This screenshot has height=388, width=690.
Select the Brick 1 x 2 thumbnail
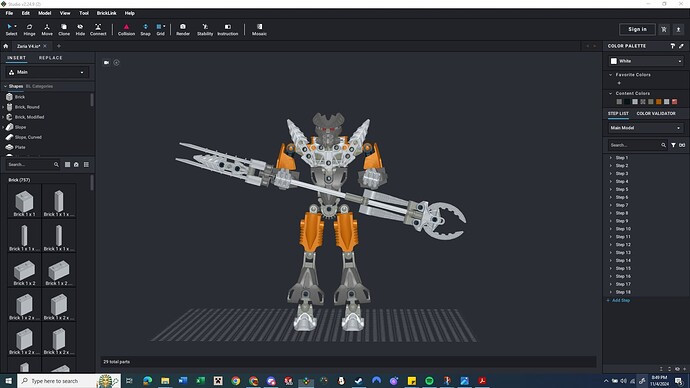24,272
